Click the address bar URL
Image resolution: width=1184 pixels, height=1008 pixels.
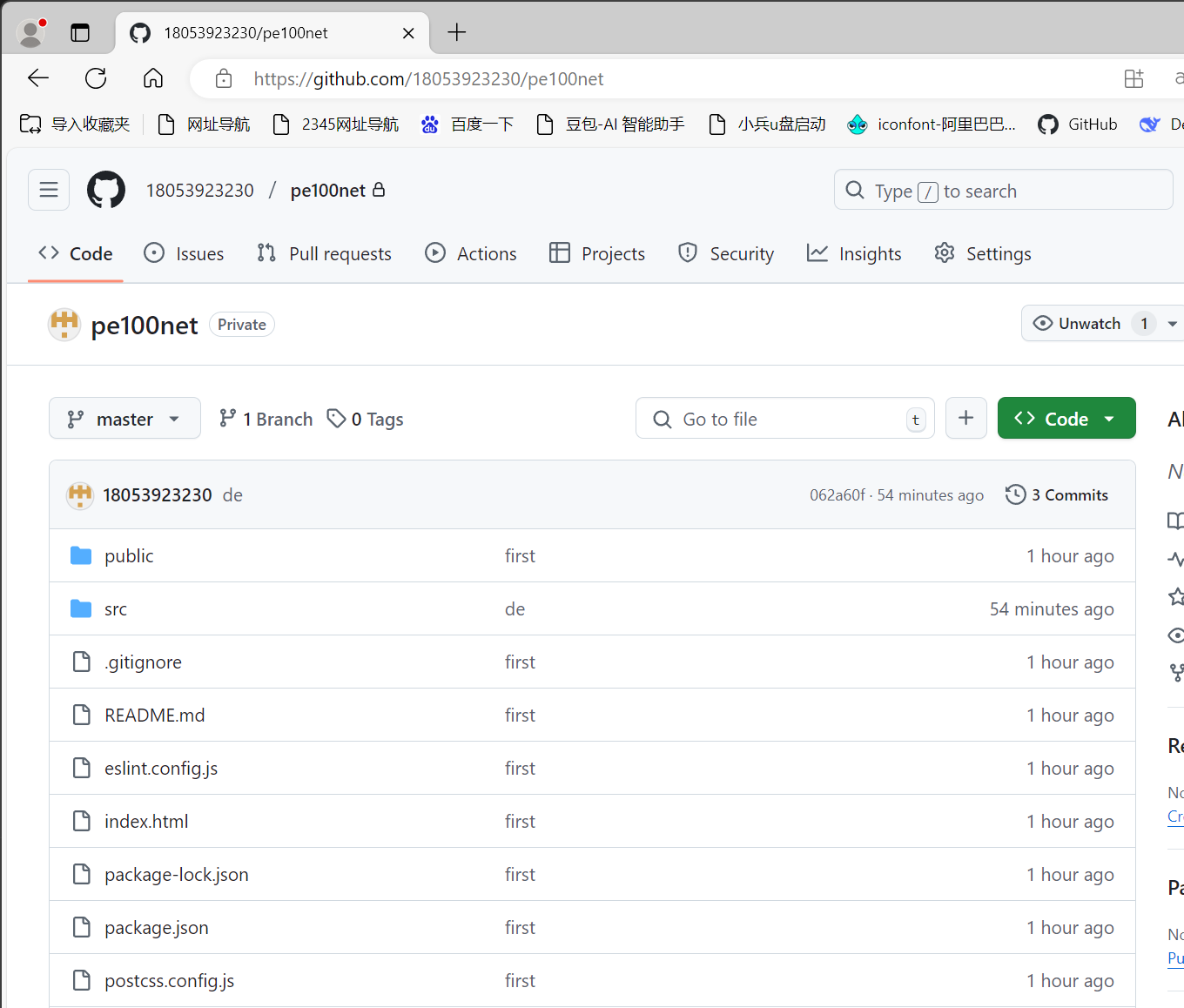pos(428,79)
